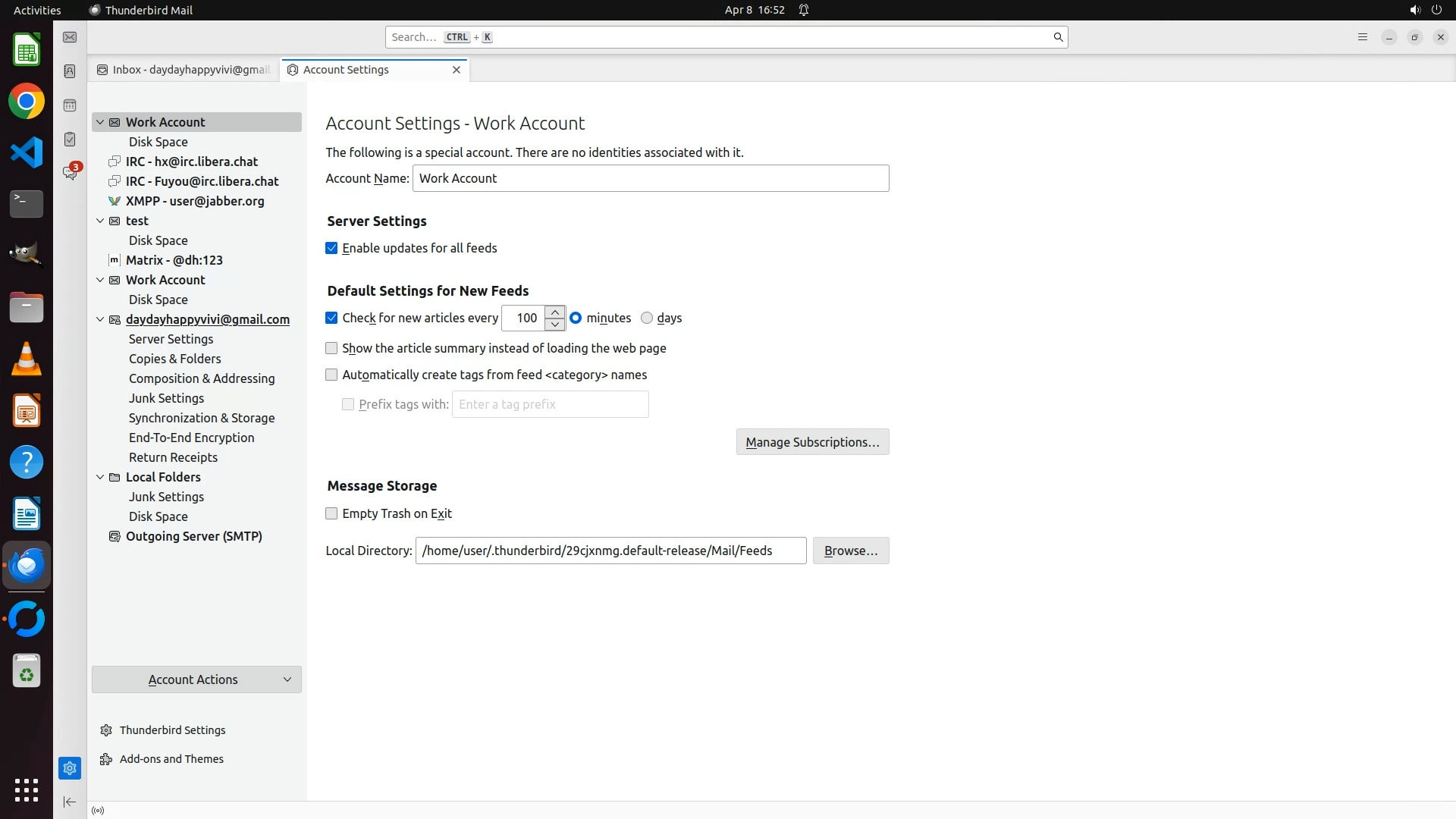Select Server Settings in account tree
Image resolution: width=1456 pixels, height=819 pixels.
[x=171, y=339]
